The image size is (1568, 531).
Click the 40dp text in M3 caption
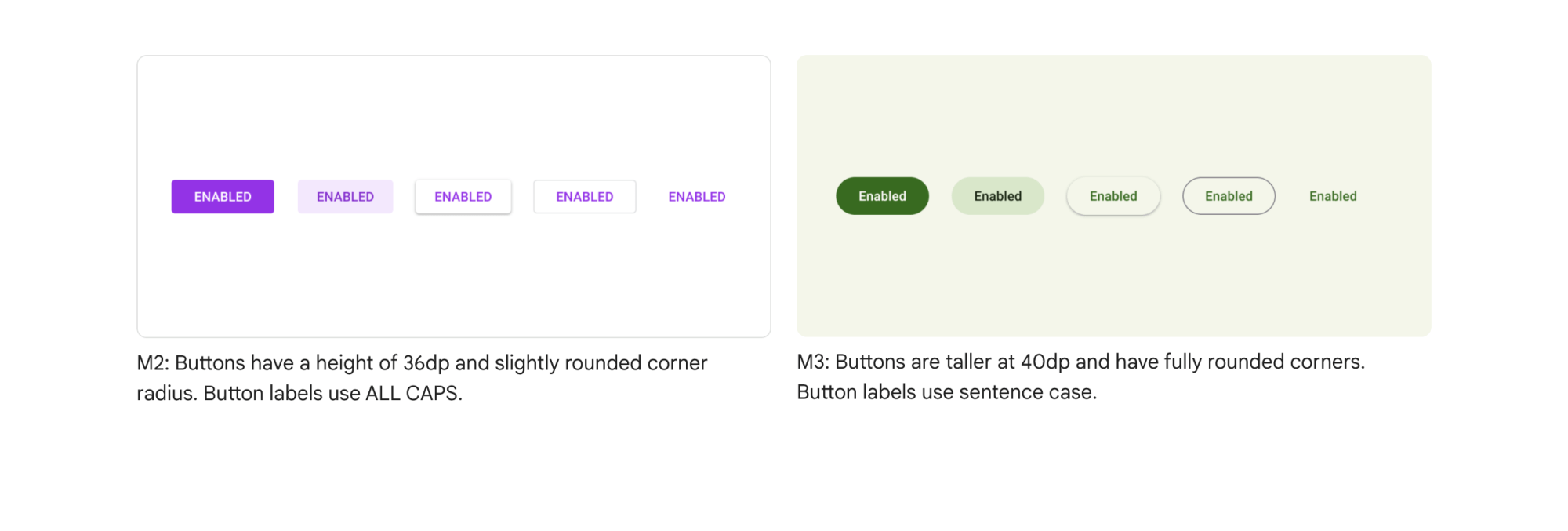[x=1045, y=362]
